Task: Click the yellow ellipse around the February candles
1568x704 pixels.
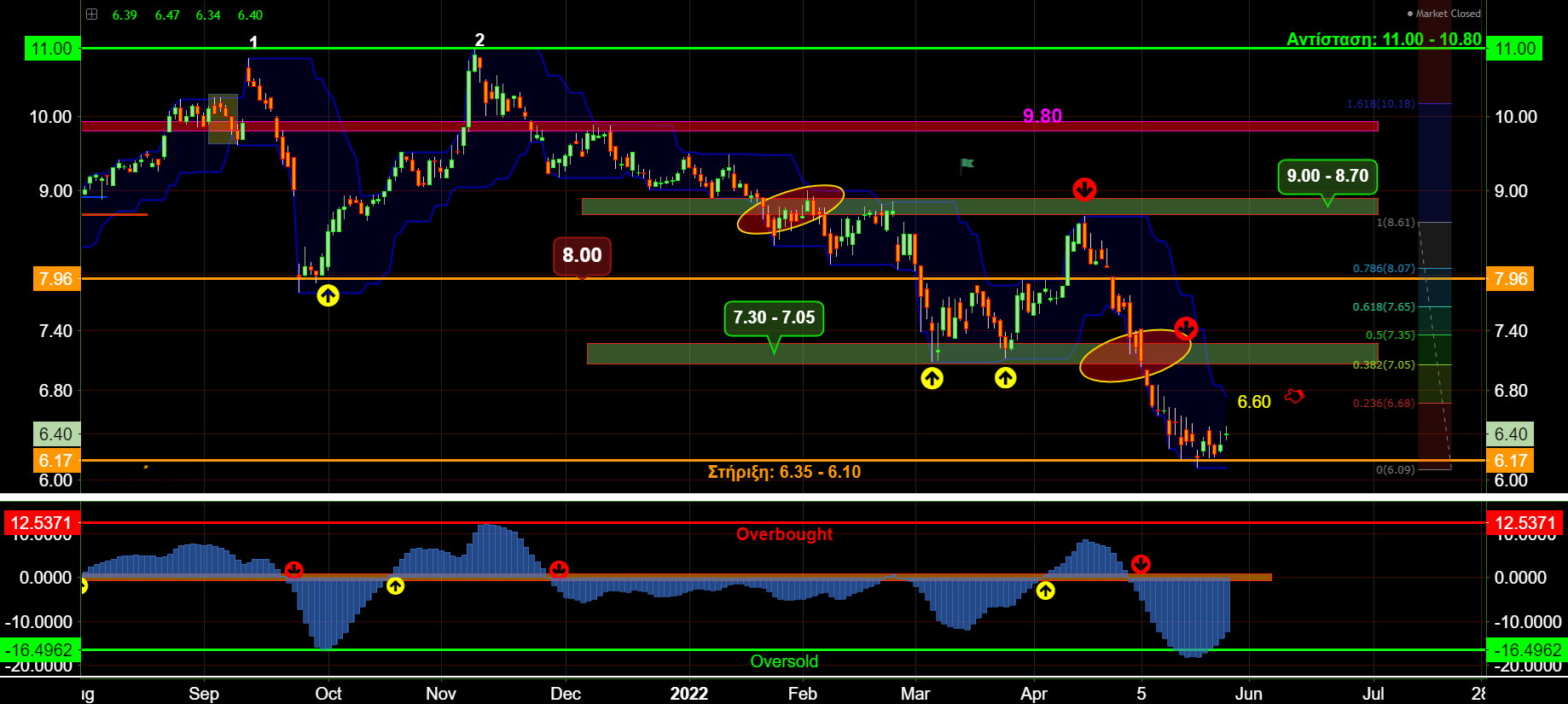Action: tap(791, 210)
